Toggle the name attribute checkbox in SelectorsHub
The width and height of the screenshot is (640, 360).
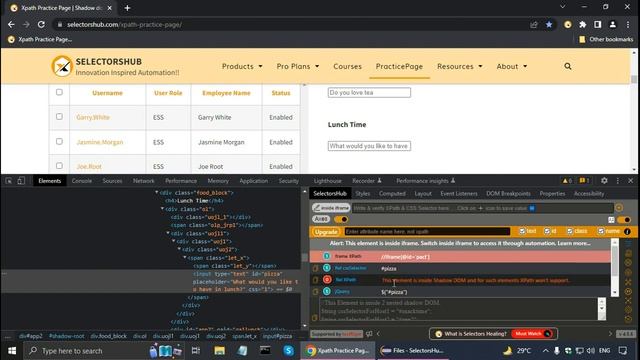601,231
